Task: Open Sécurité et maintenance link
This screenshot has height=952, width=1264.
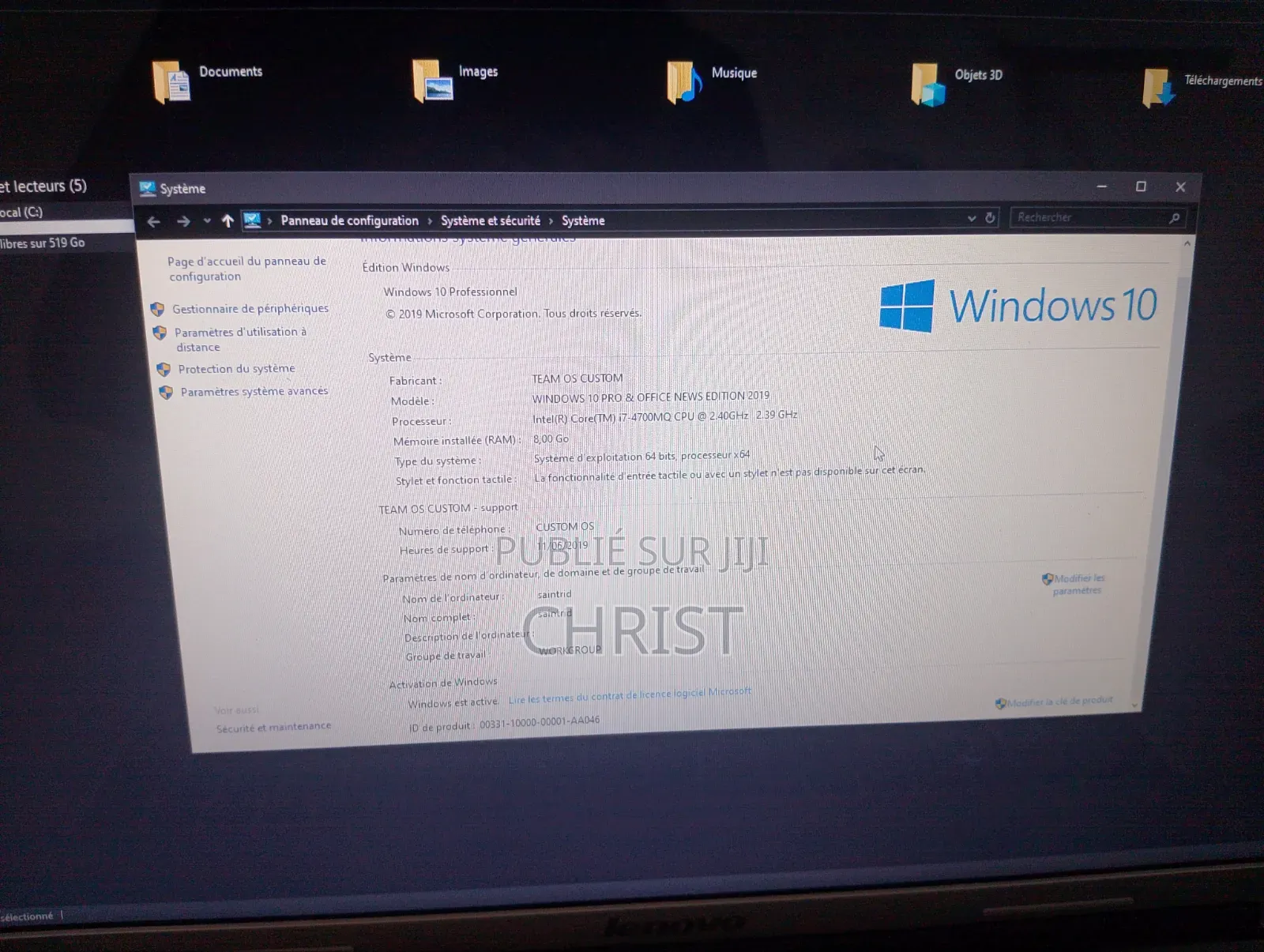Action: point(273,727)
